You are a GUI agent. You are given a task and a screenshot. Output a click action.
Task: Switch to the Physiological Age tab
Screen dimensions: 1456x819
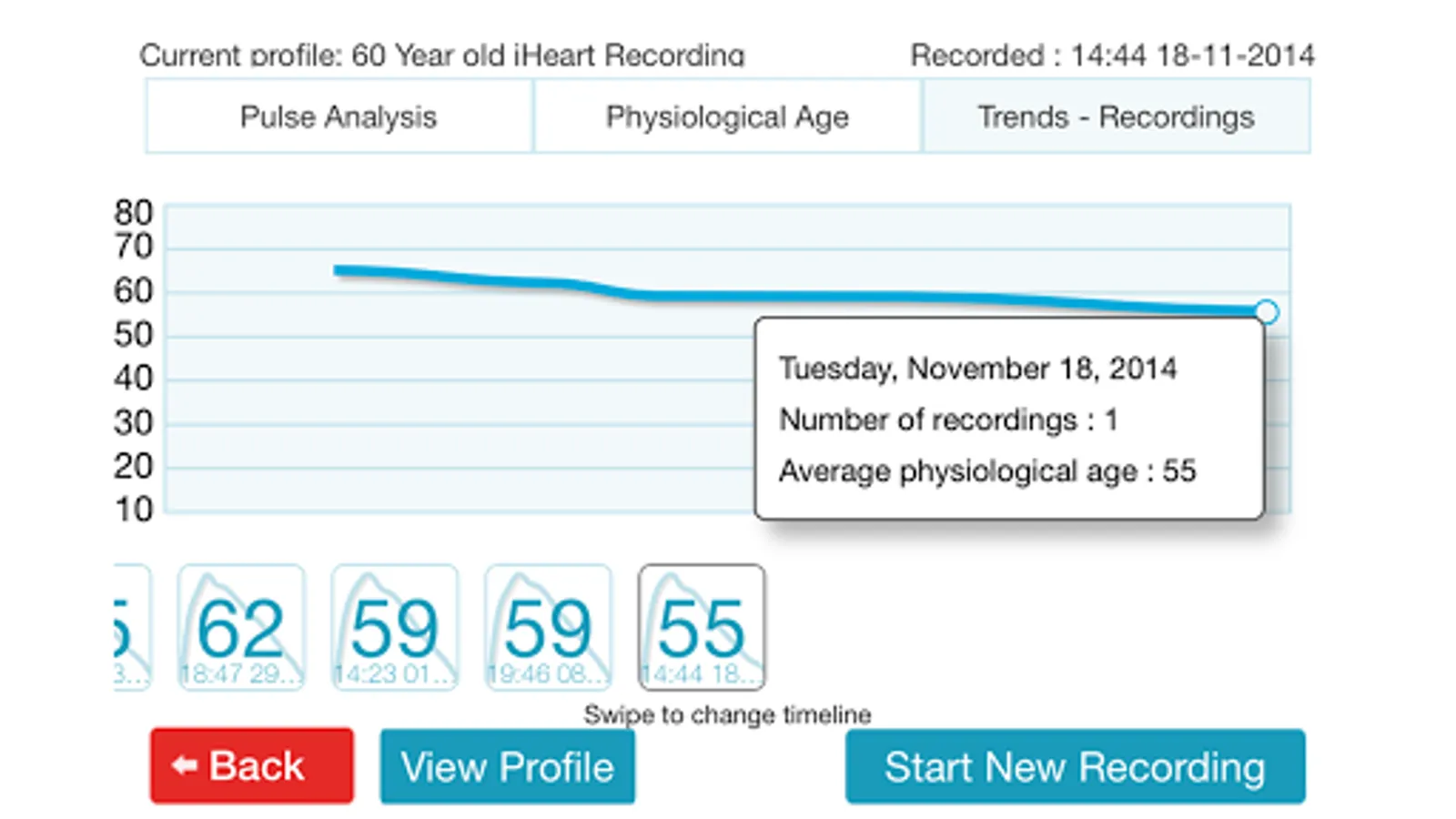click(727, 116)
